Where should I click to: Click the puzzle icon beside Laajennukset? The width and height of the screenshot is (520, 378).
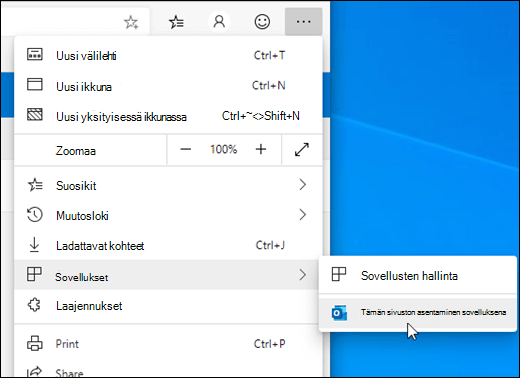(34, 305)
